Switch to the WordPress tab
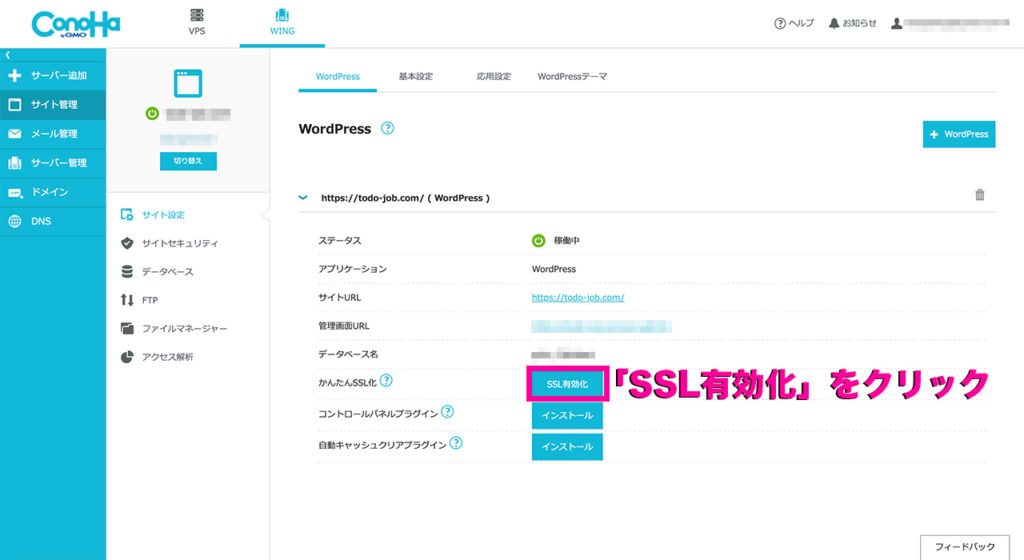Image resolution: width=1024 pixels, height=560 pixels. [338, 77]
